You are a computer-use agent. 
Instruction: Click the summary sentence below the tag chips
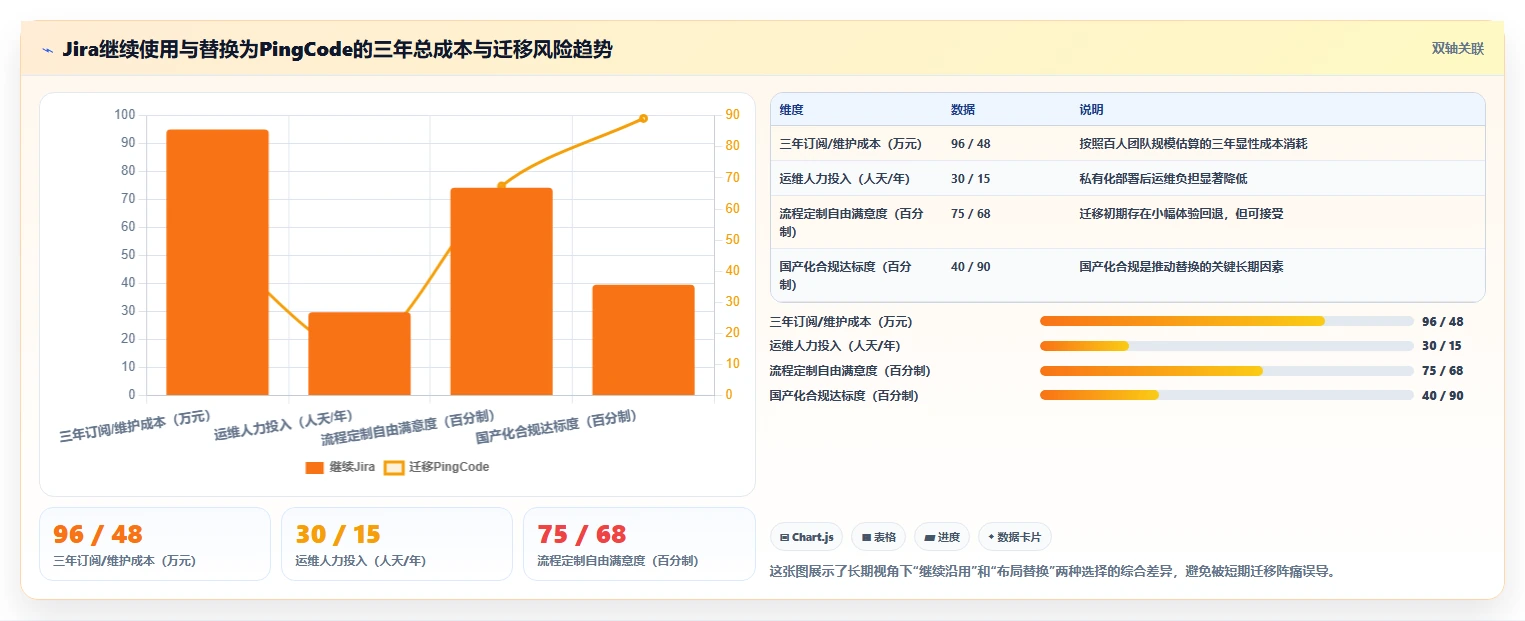pyautogui.click(x=1052, y=571)
